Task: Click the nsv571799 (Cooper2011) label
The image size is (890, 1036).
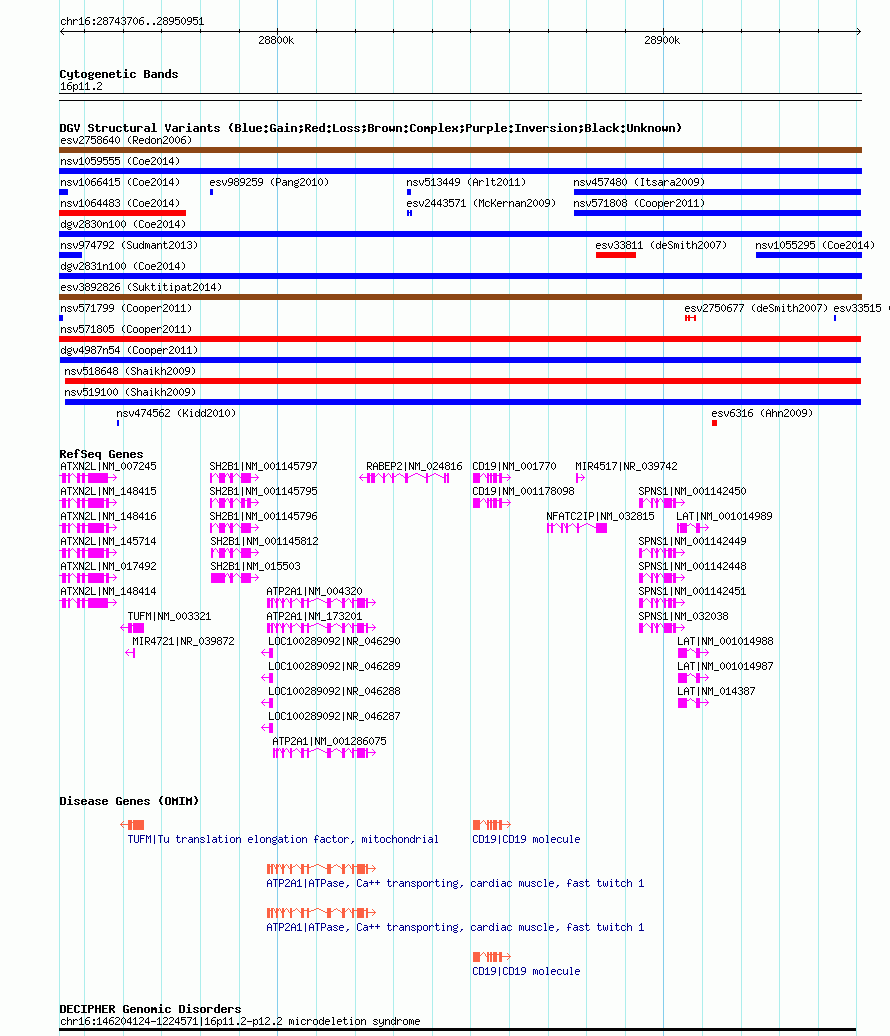Action: (x=126, y=309)
